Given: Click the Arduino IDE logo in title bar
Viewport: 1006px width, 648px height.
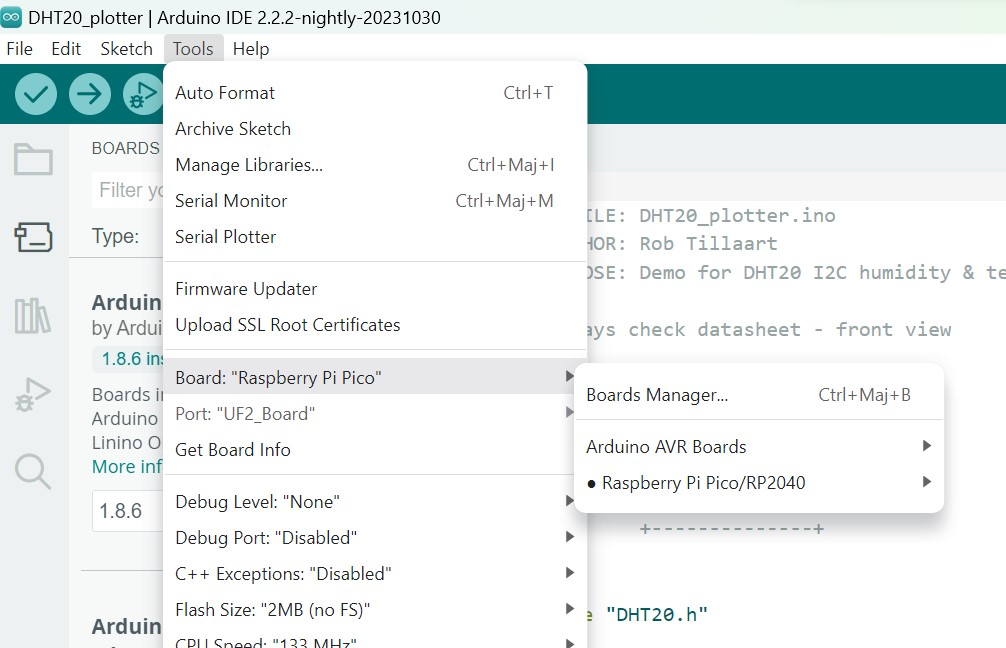Looking at the screenshot, I should [12, 17].
